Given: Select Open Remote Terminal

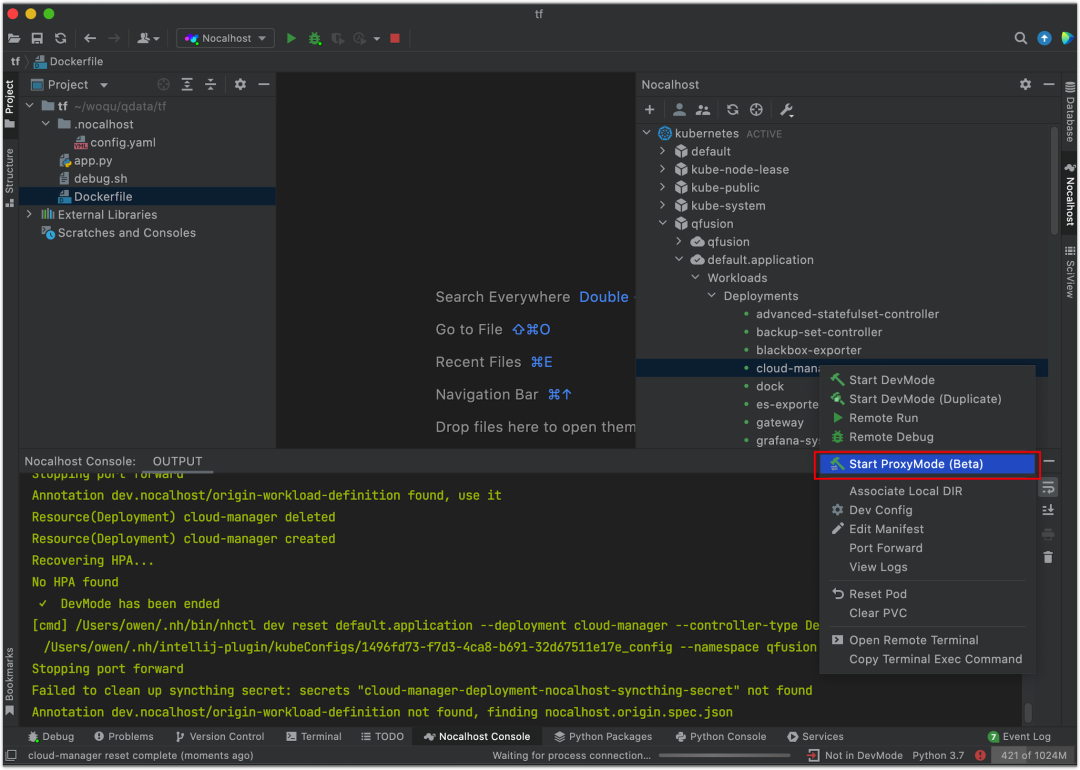Looking at the screenshot, I should [x=927, y=641].
